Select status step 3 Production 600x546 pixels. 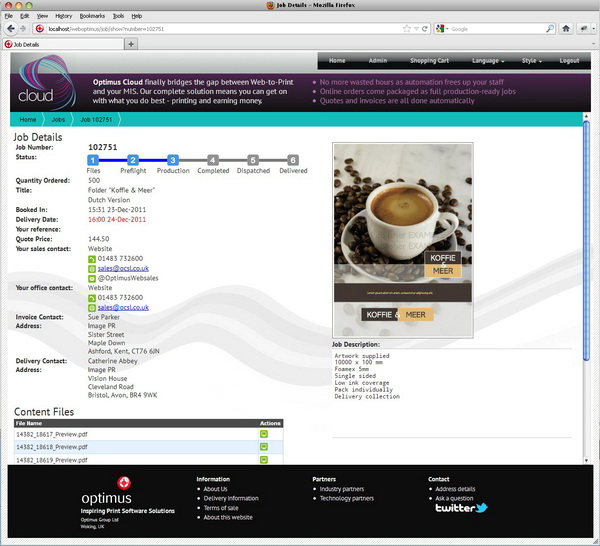coord(173,159)
